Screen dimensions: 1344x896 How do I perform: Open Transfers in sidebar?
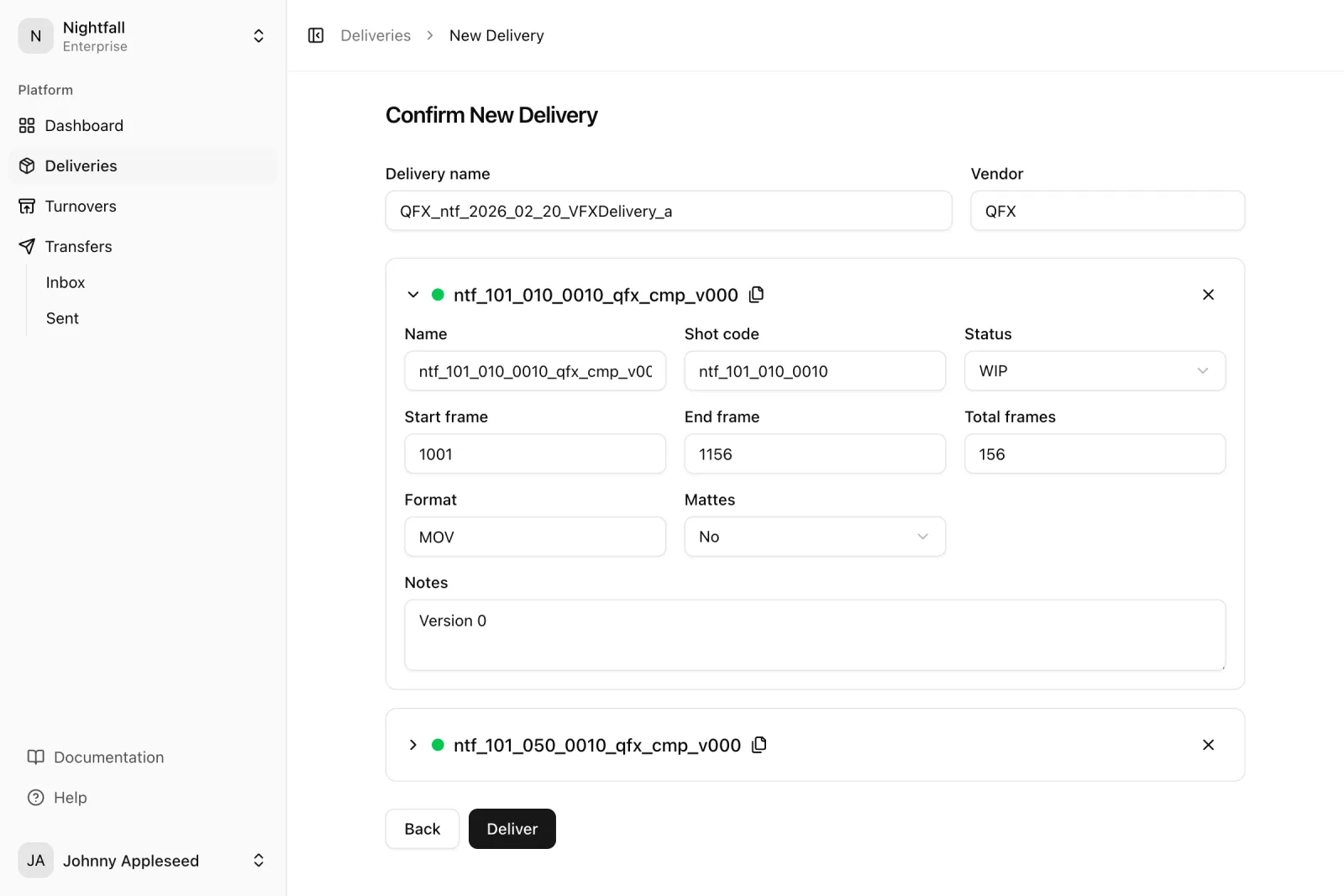143,247
